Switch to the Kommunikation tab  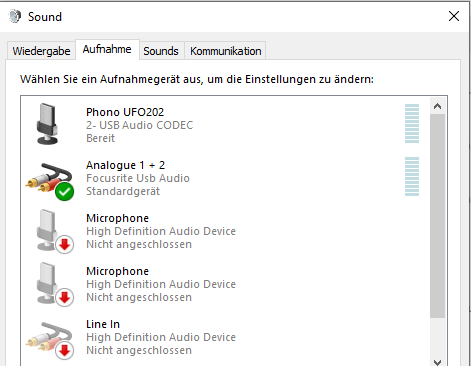click(x=226, y=51)
